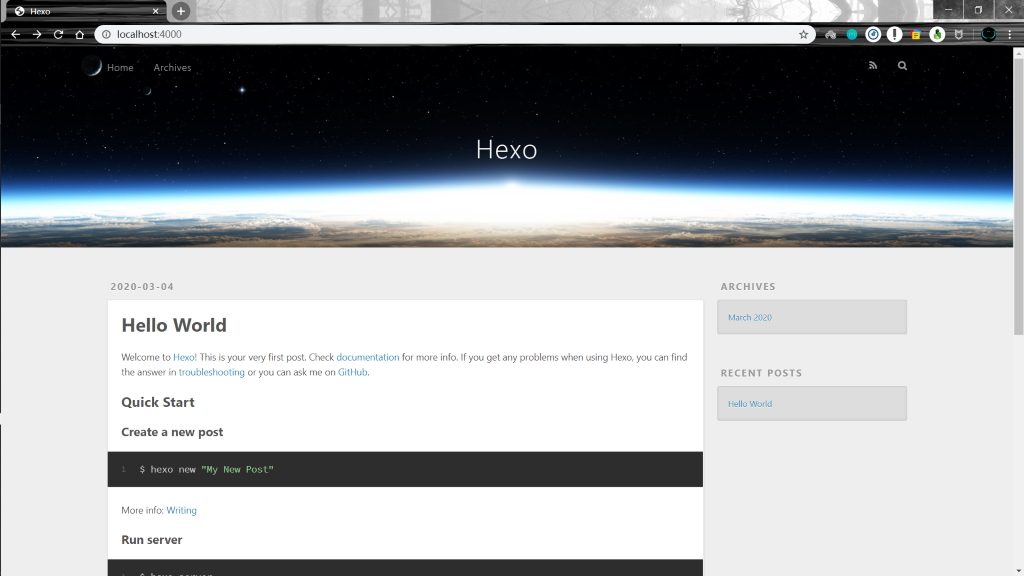Focus the localhost:4000 address bar
1024x576 pixels.
(x=455, y=35)
